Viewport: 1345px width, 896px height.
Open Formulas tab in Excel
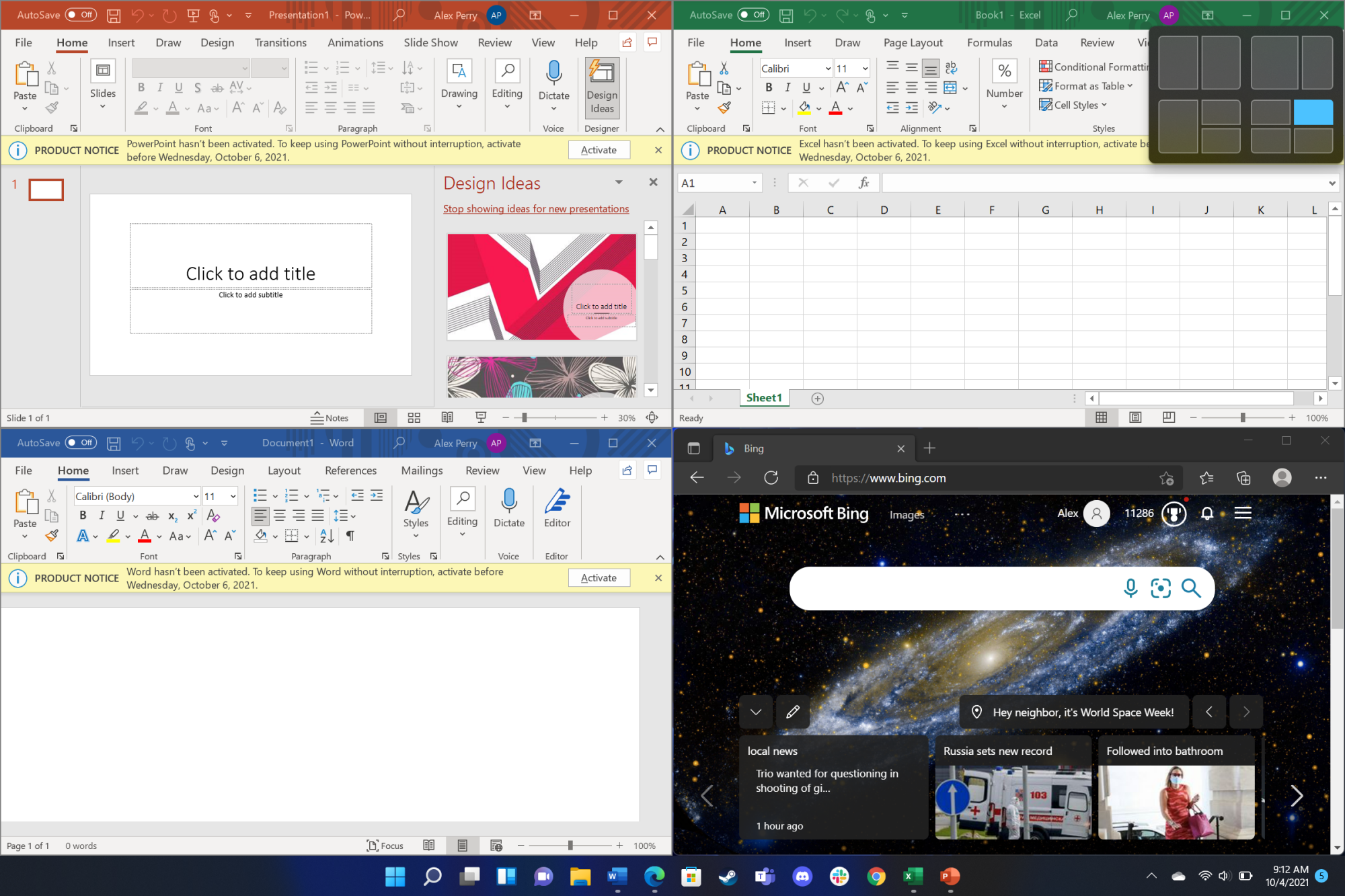click(989, 42)
